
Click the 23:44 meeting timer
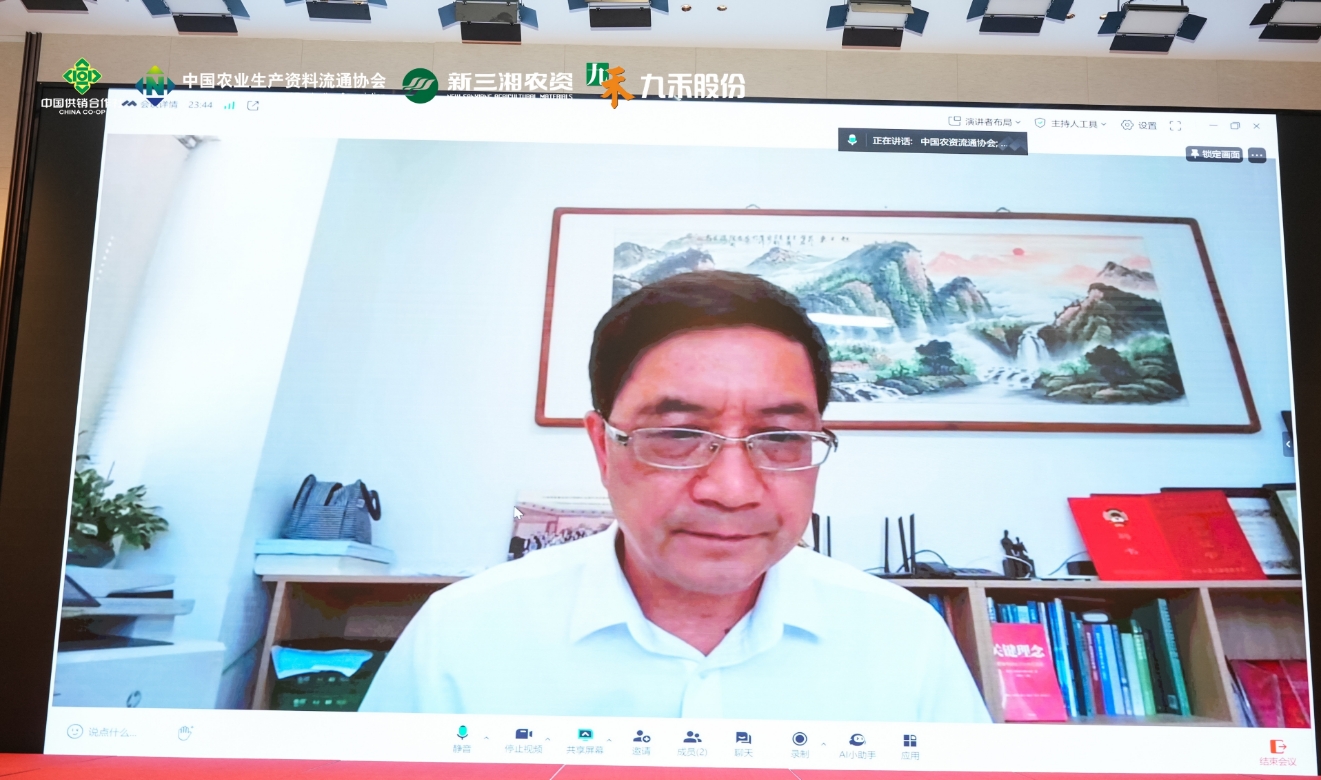[x=201, y=104]
